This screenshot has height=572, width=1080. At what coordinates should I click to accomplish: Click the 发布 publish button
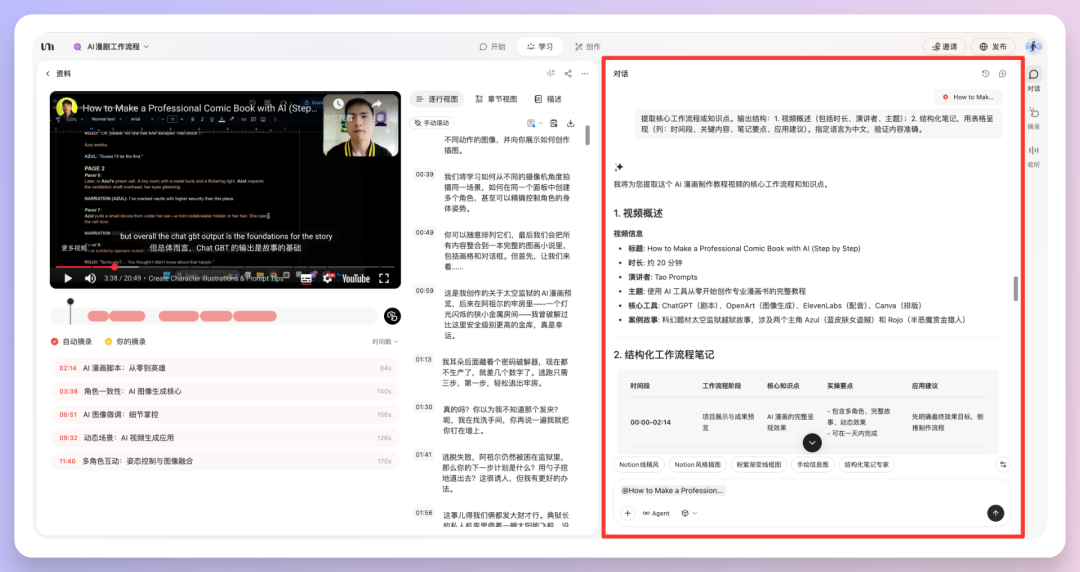click(x=993, y=47)
